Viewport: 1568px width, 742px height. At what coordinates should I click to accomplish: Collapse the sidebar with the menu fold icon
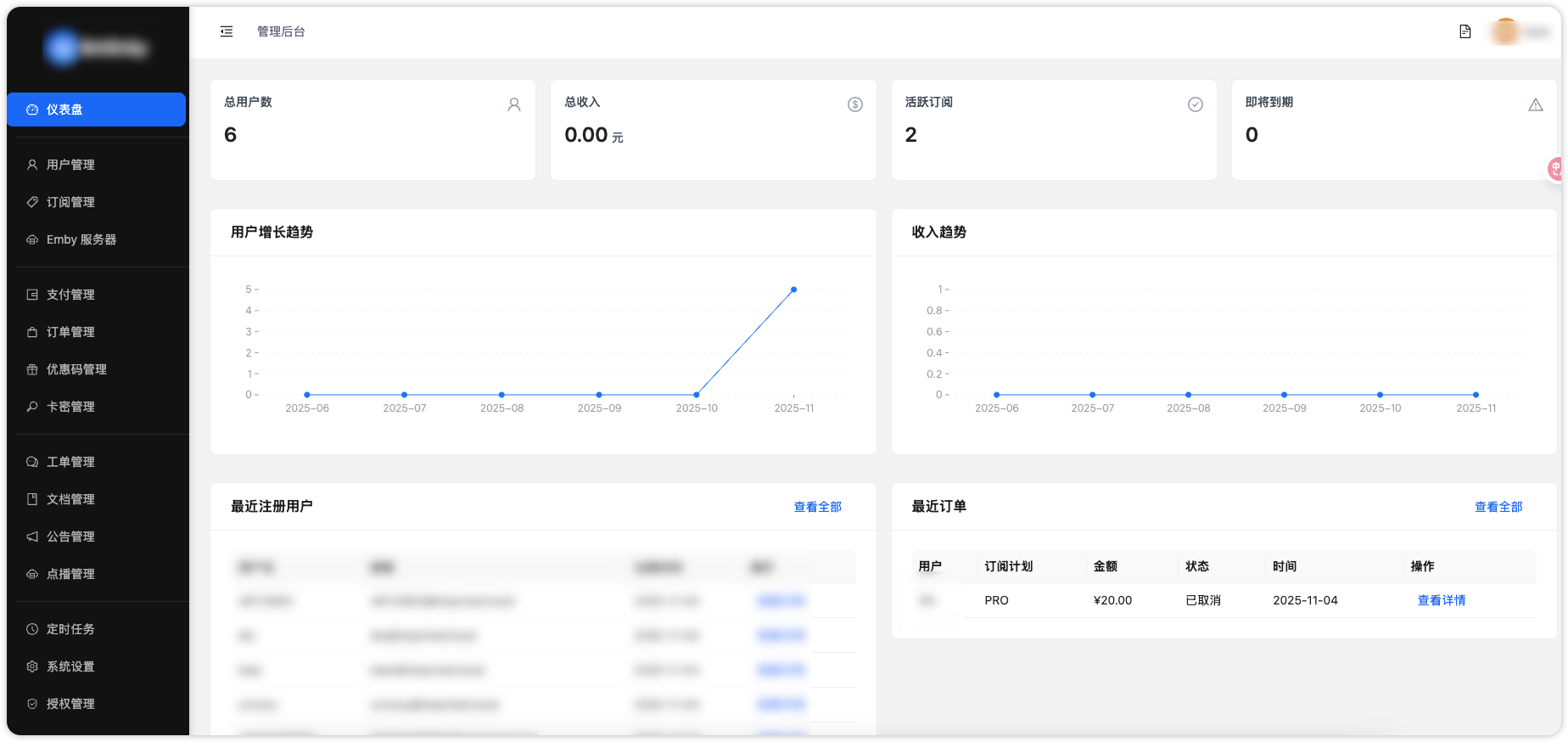[x=227, y=31]
